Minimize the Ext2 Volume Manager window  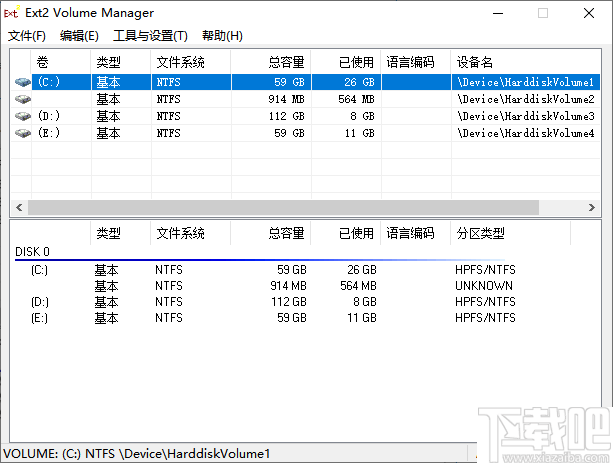(498, 13)
